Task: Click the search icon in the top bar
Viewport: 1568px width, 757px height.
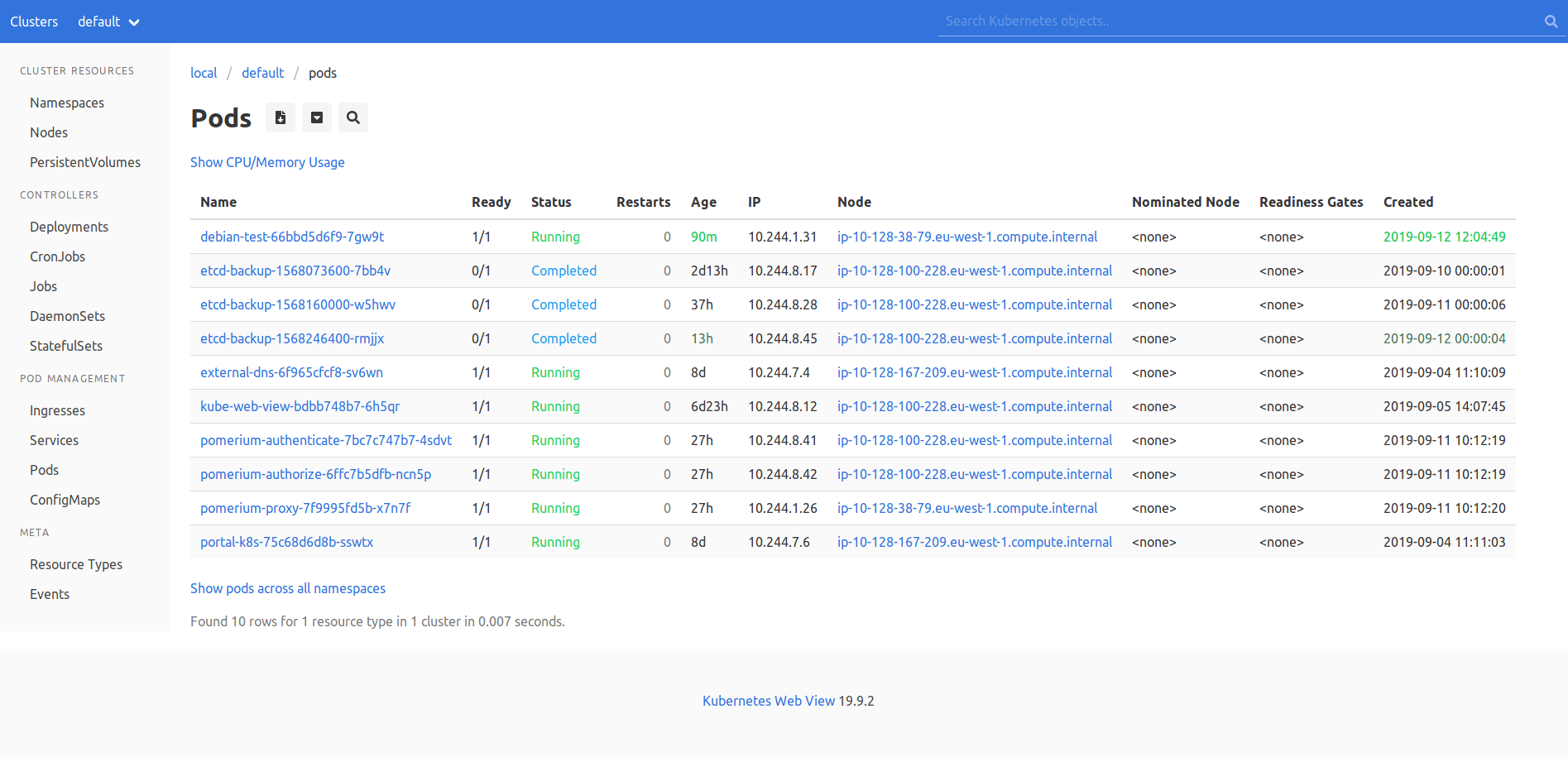Action: tap(1549, 21)
